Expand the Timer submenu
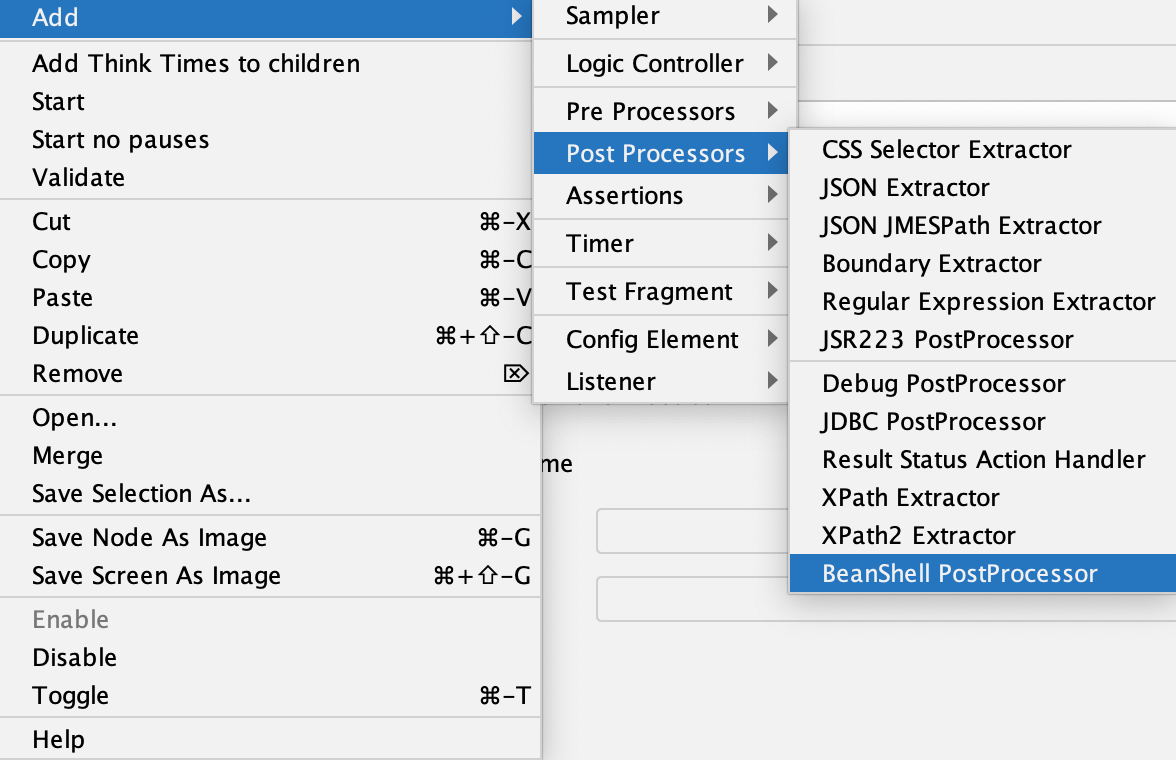This screenshot has width=1176, height=760. click(x=600, y=244)
